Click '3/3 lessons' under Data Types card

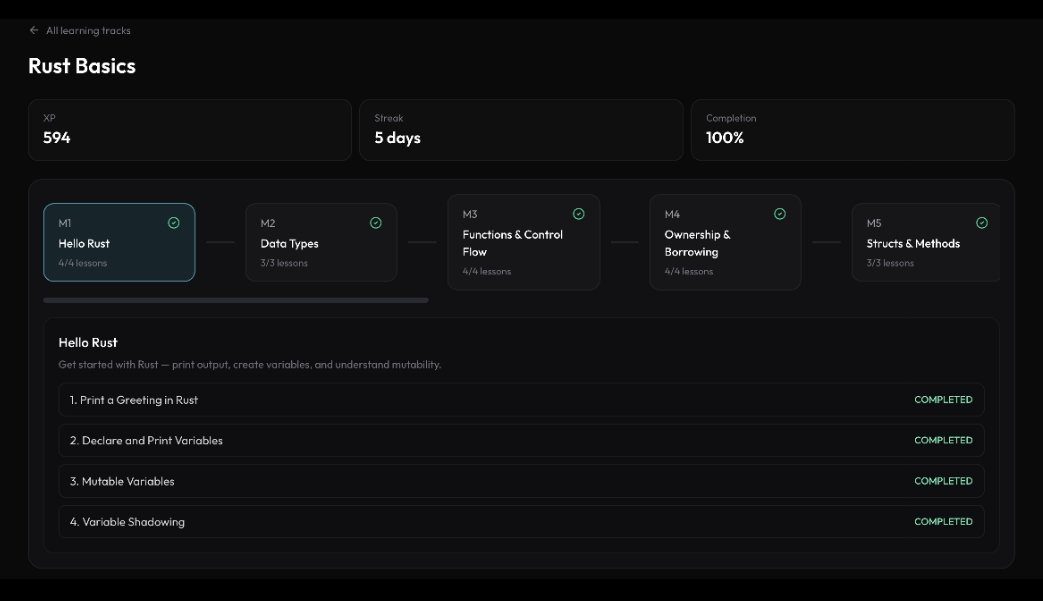(x=284, y=263)
